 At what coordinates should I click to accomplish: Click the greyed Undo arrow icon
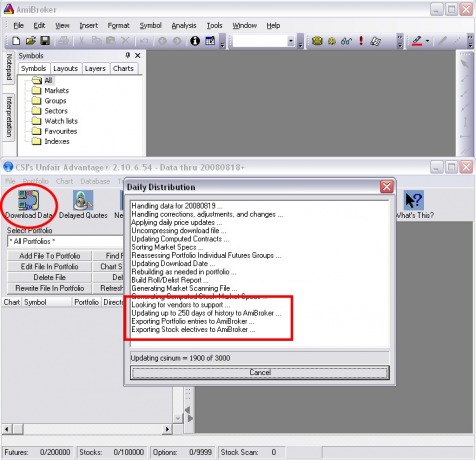tap(144, 41)
